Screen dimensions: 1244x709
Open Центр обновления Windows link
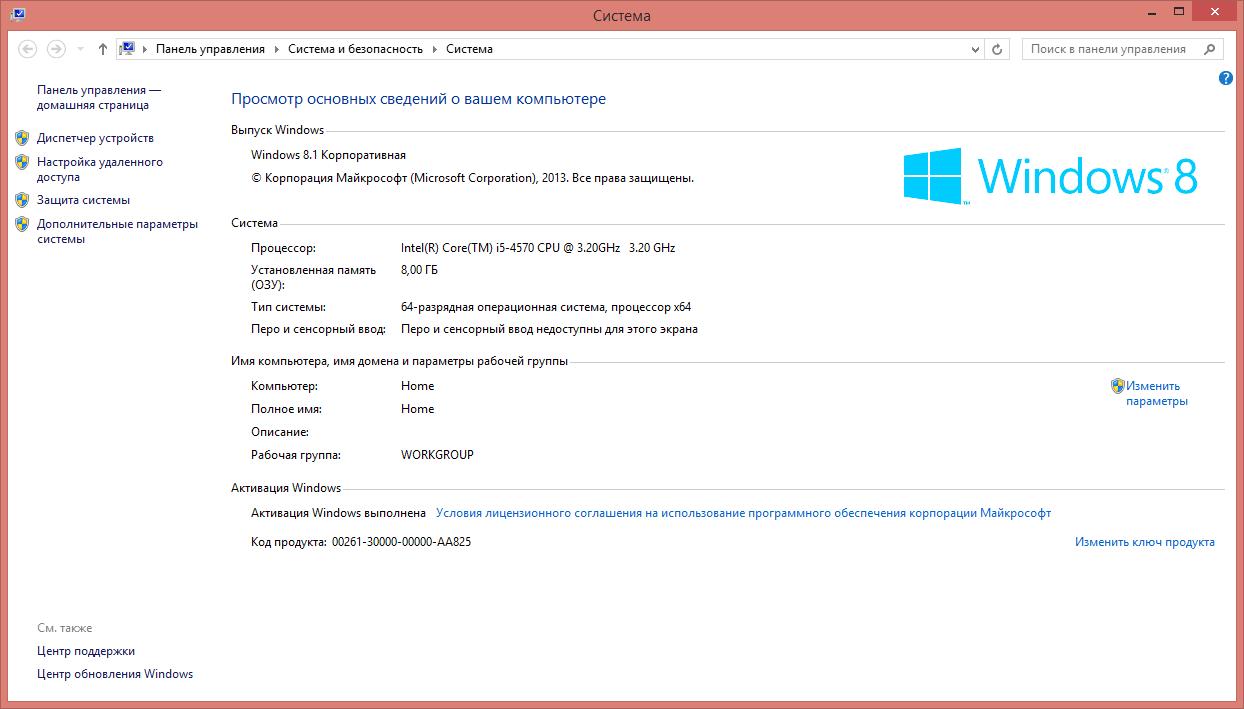coord(115,674)
